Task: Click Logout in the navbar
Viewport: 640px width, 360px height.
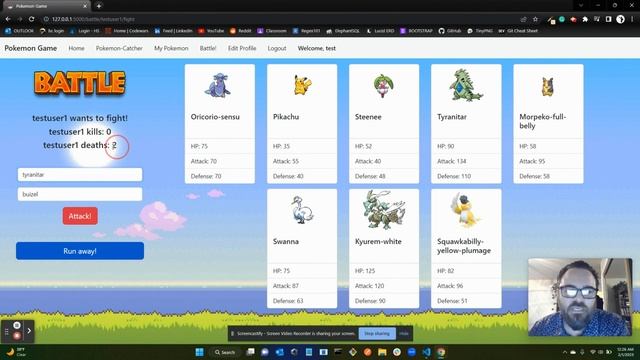Action: coord(277,48)
